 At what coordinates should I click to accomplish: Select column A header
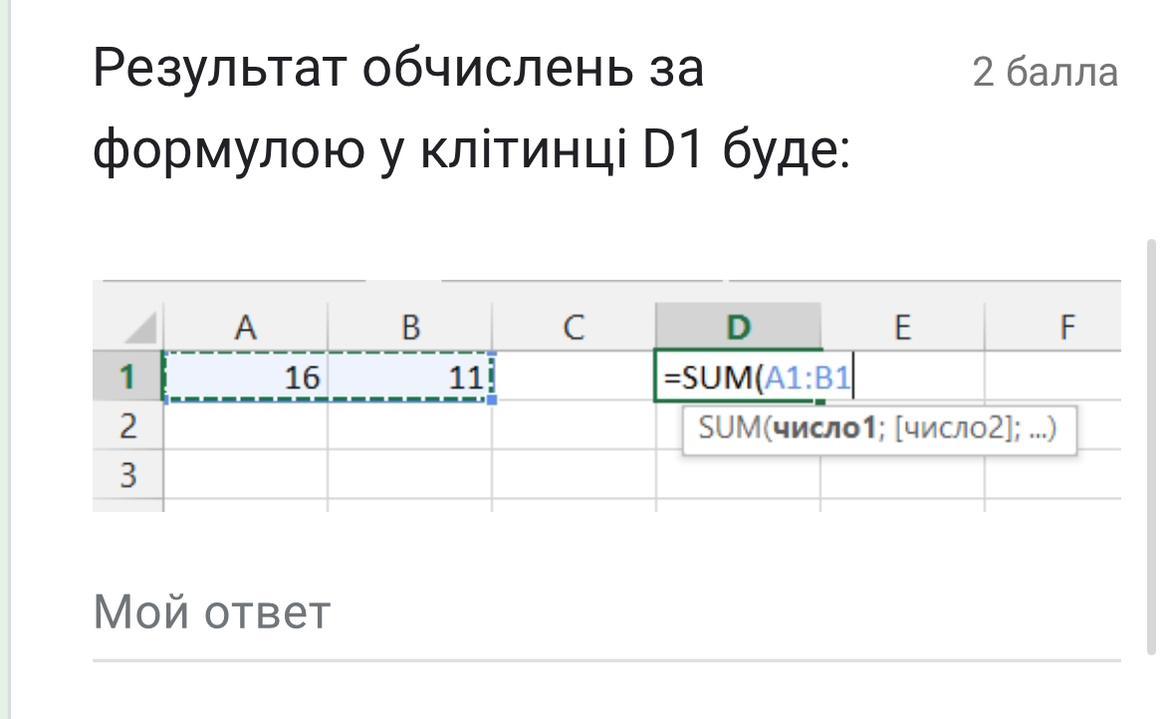click(245, 327)
